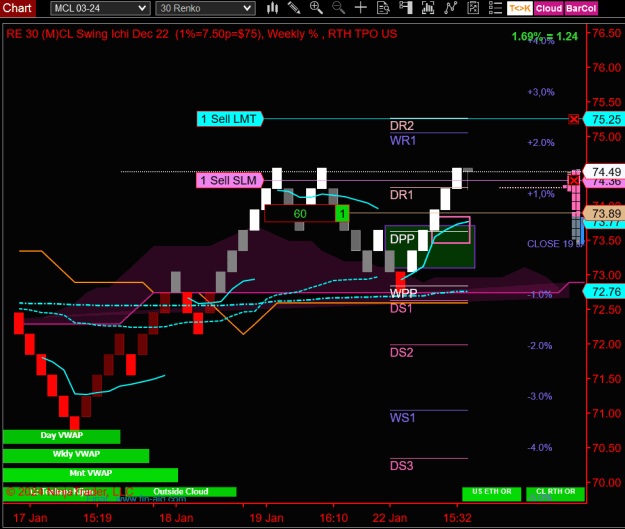Click the US ETH OR button
The image size is (625, 529).
click(491, 494)
